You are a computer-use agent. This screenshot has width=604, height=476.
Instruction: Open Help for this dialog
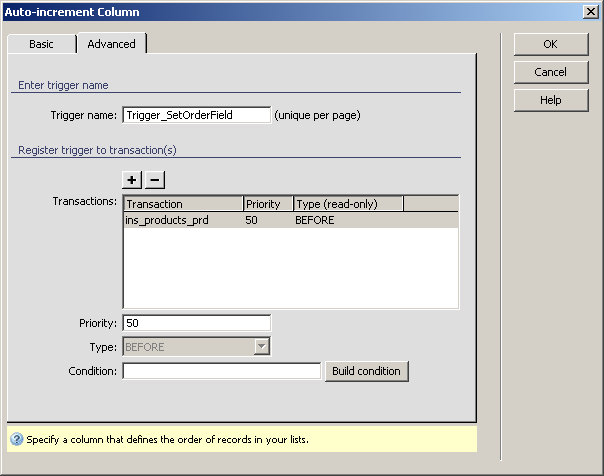click(x=550, y=100)
